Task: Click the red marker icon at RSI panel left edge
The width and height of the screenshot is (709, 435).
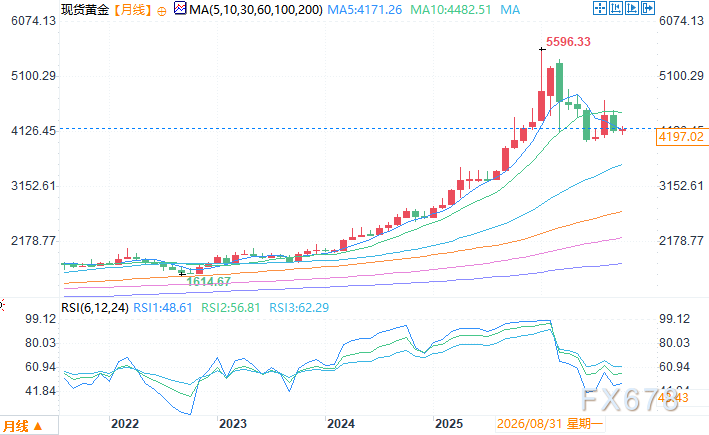Action: coord(1,306)
